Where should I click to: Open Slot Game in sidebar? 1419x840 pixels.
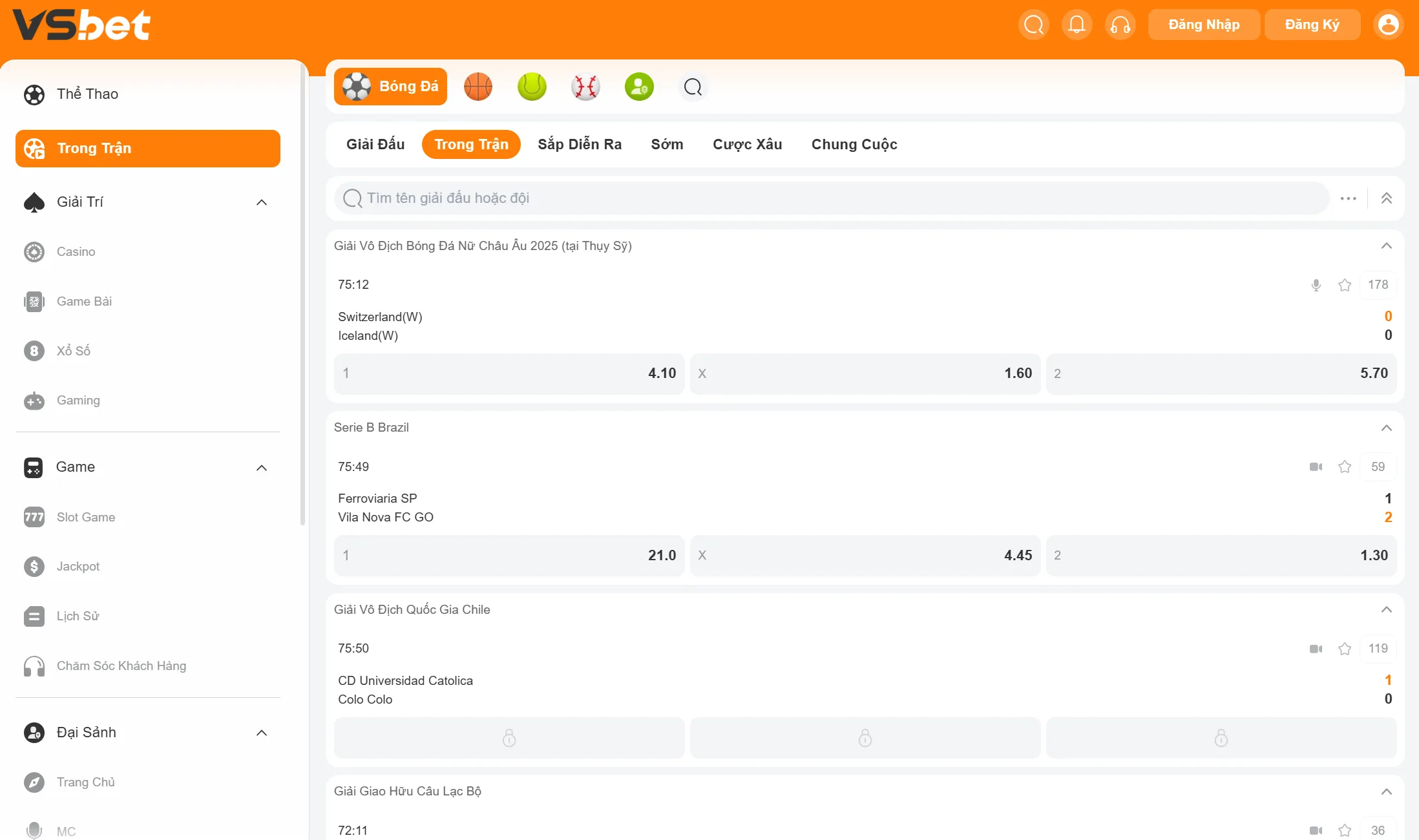point(148,518)
